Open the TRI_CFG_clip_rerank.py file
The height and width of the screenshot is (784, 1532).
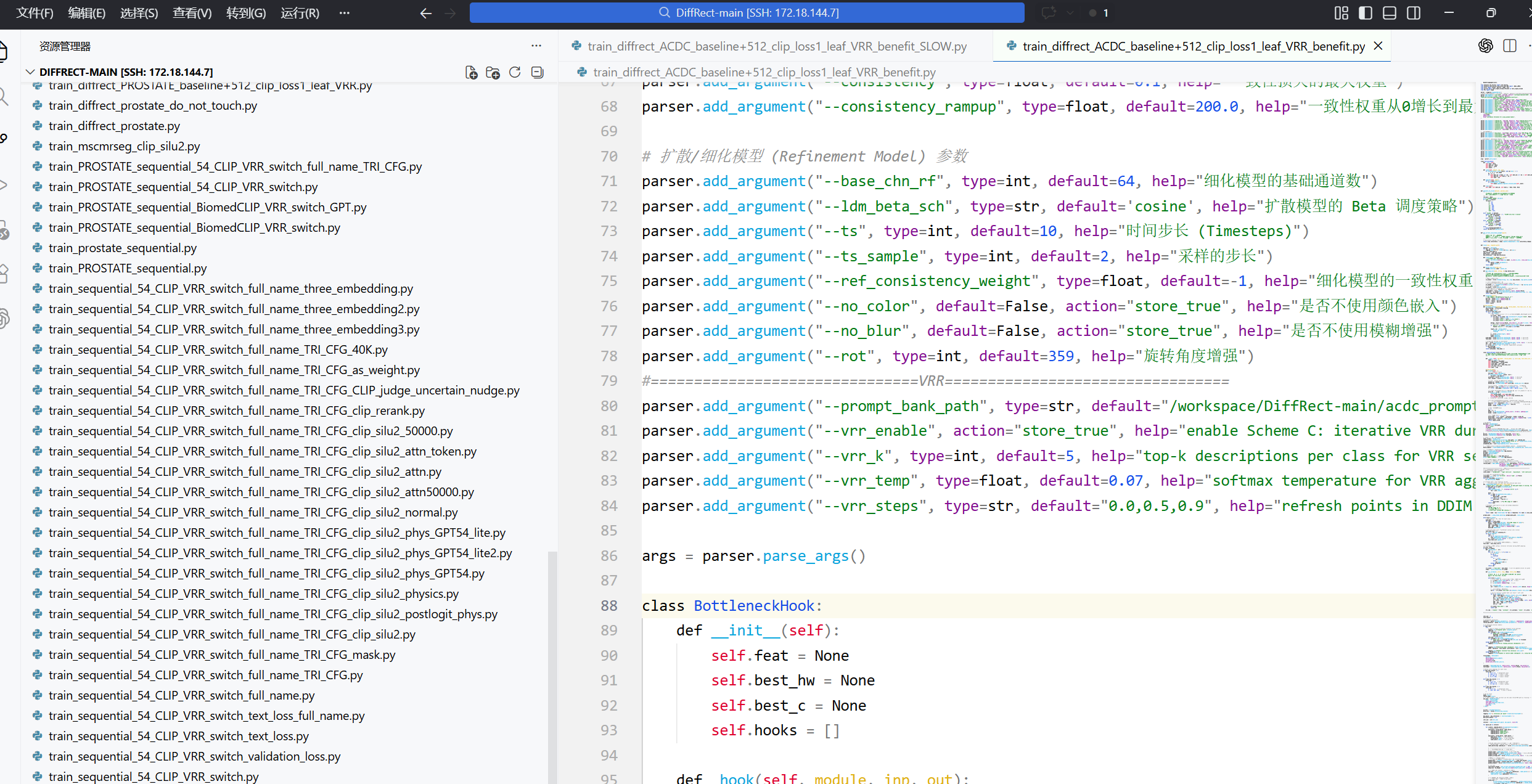pos(237,410)
